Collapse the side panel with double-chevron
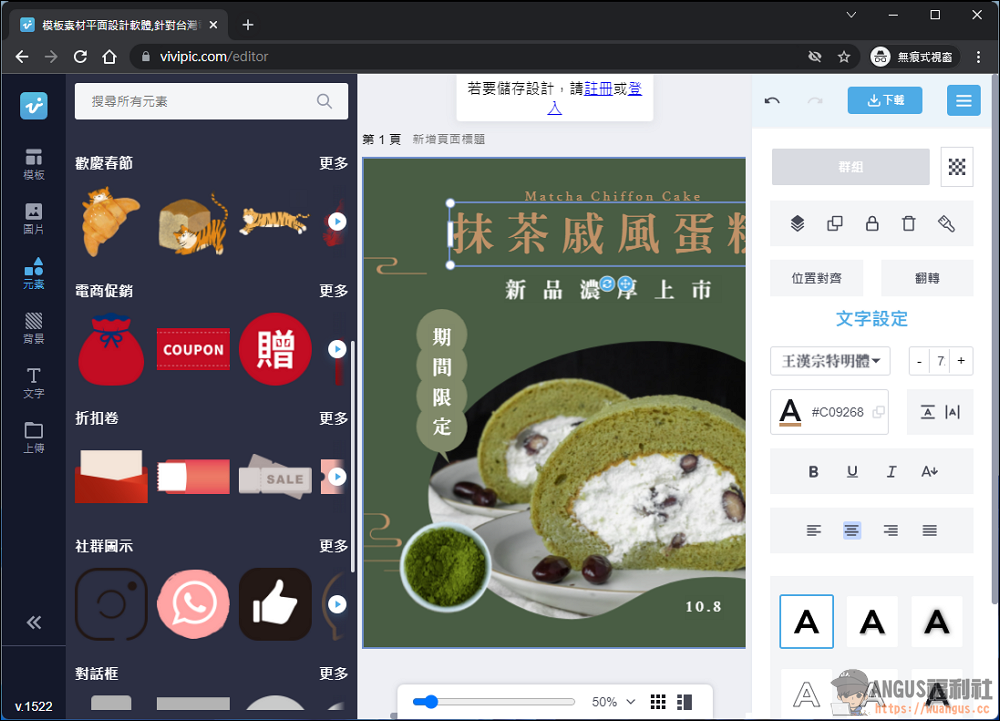Image resolution: width=1000 pixels, height=721 pixels. click(x=34, y=622)
